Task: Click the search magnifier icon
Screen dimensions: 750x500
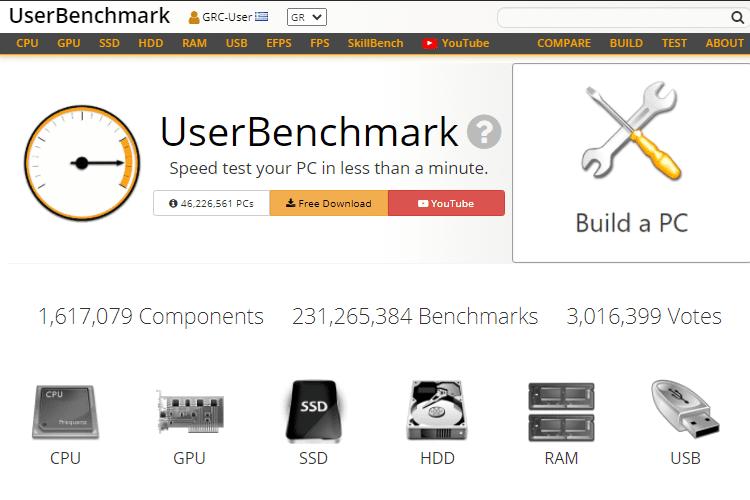Action: (737, 18)
